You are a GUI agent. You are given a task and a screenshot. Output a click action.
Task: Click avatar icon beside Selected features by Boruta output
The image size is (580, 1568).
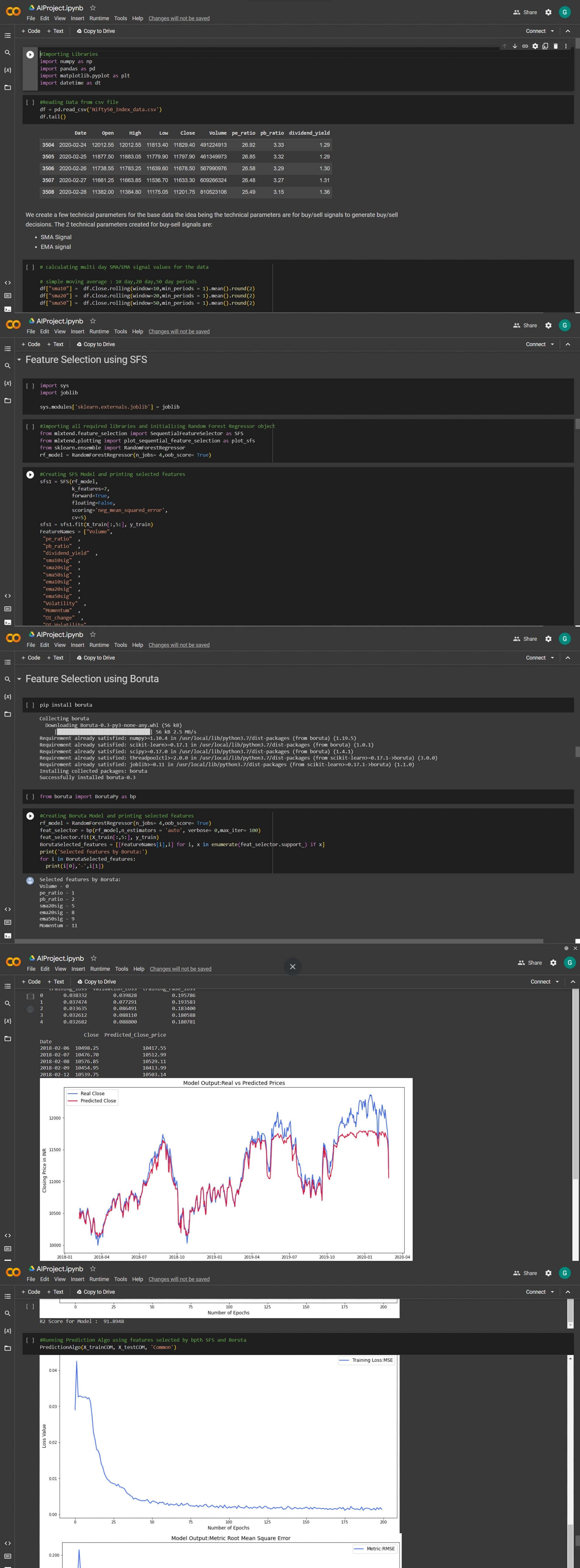(30, 880)
